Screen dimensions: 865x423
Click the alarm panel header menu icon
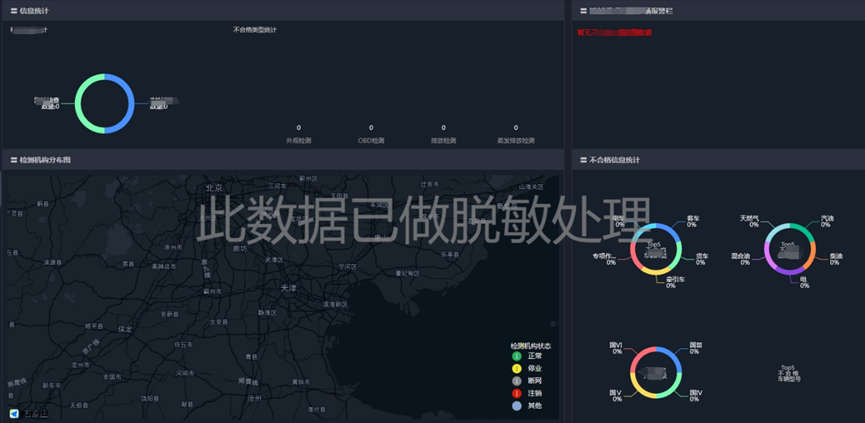(x=583, y=10)
